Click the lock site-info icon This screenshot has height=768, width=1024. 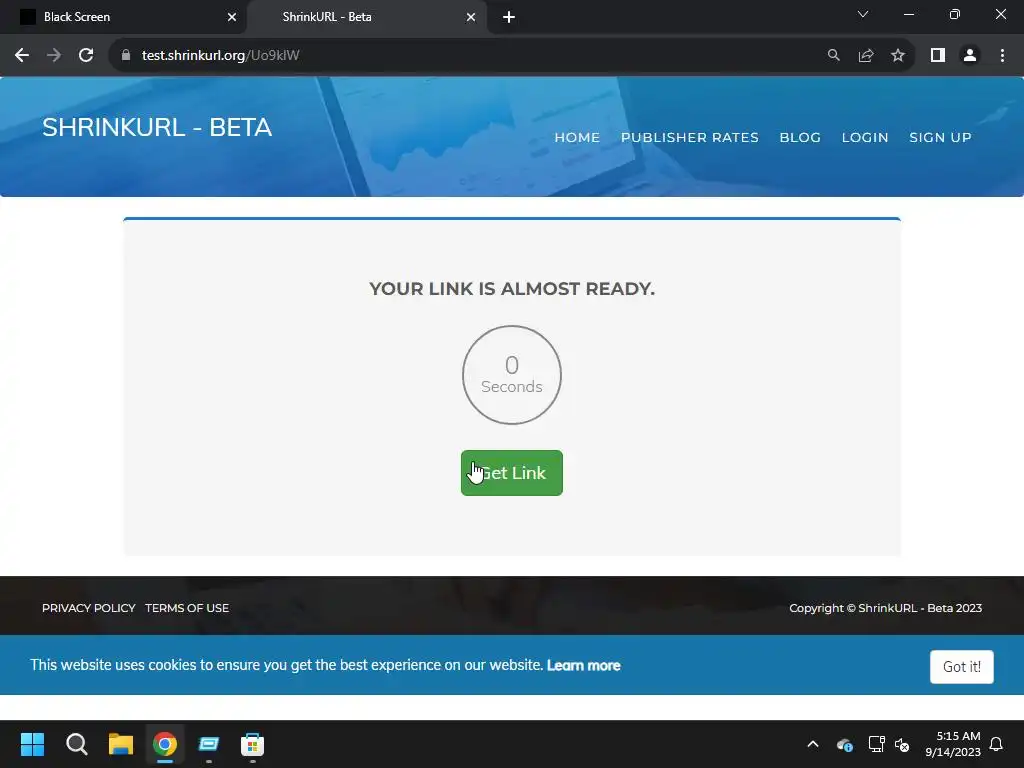point(126,56)
